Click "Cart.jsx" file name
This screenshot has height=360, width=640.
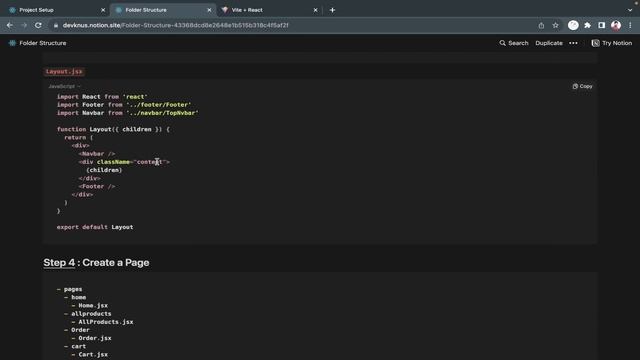point(93,354)
